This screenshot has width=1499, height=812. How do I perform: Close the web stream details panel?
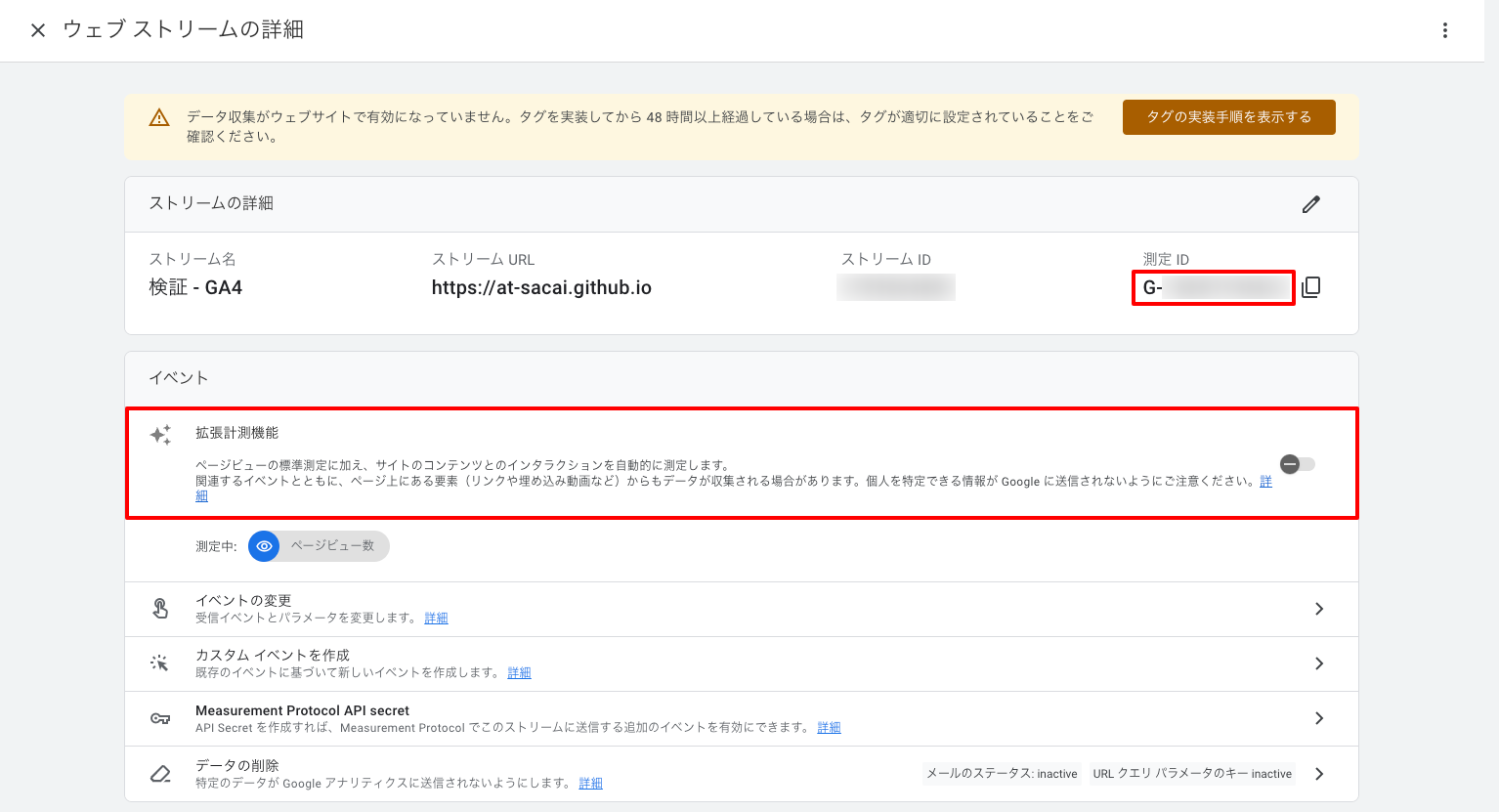(x=38, y=30)
